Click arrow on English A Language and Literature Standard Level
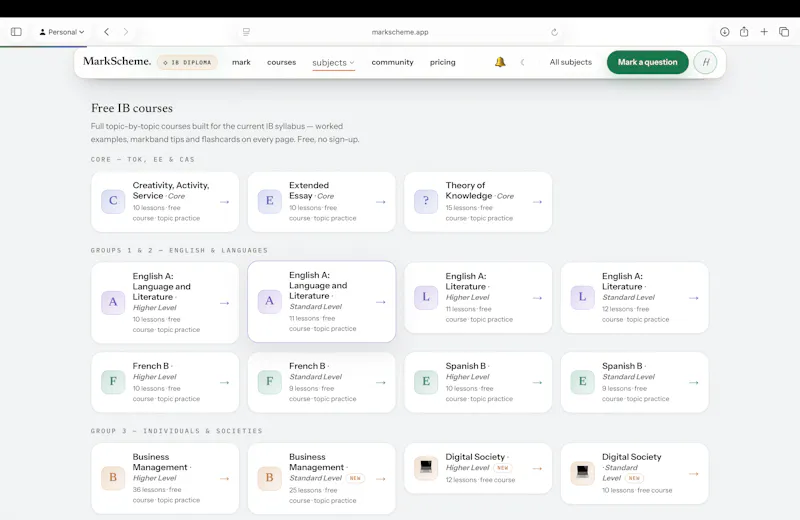The height and width of the screenshot is (520, 800). (x=381, y=302)
